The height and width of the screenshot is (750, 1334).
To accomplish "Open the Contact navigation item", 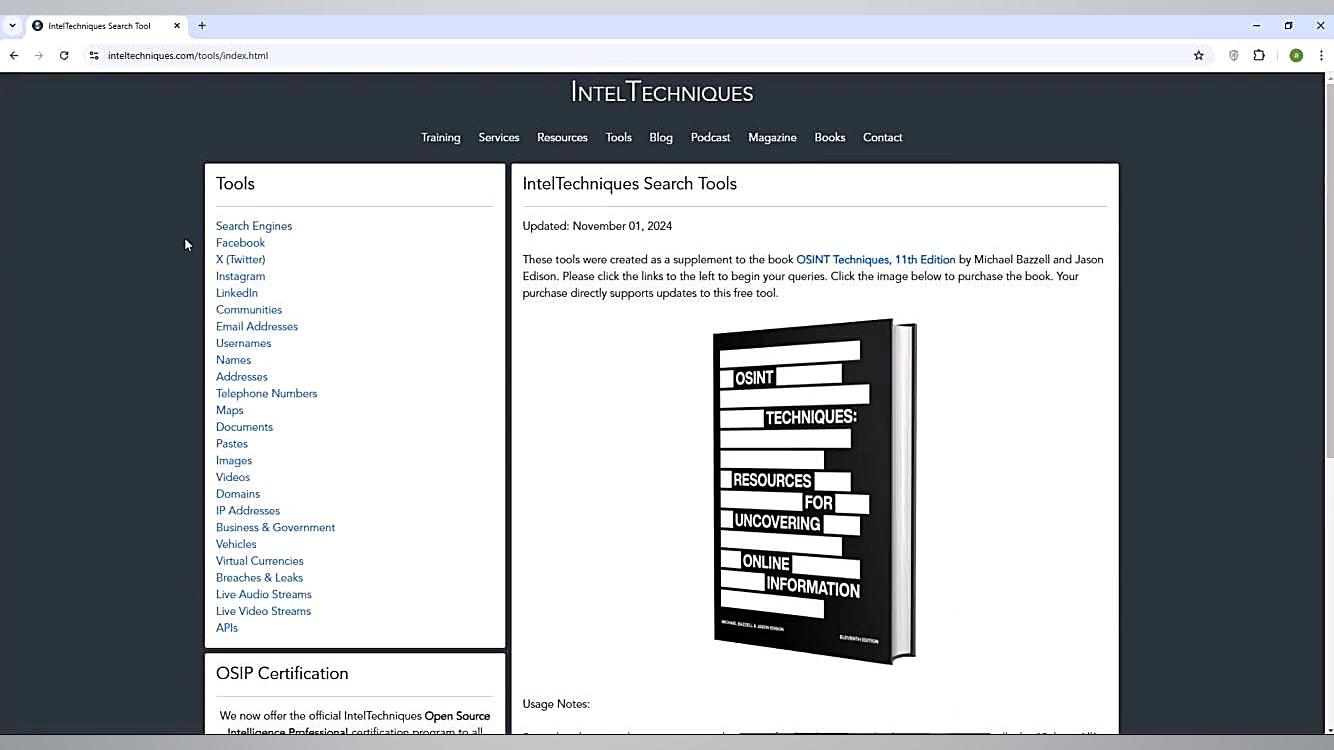I will (883, 137).
